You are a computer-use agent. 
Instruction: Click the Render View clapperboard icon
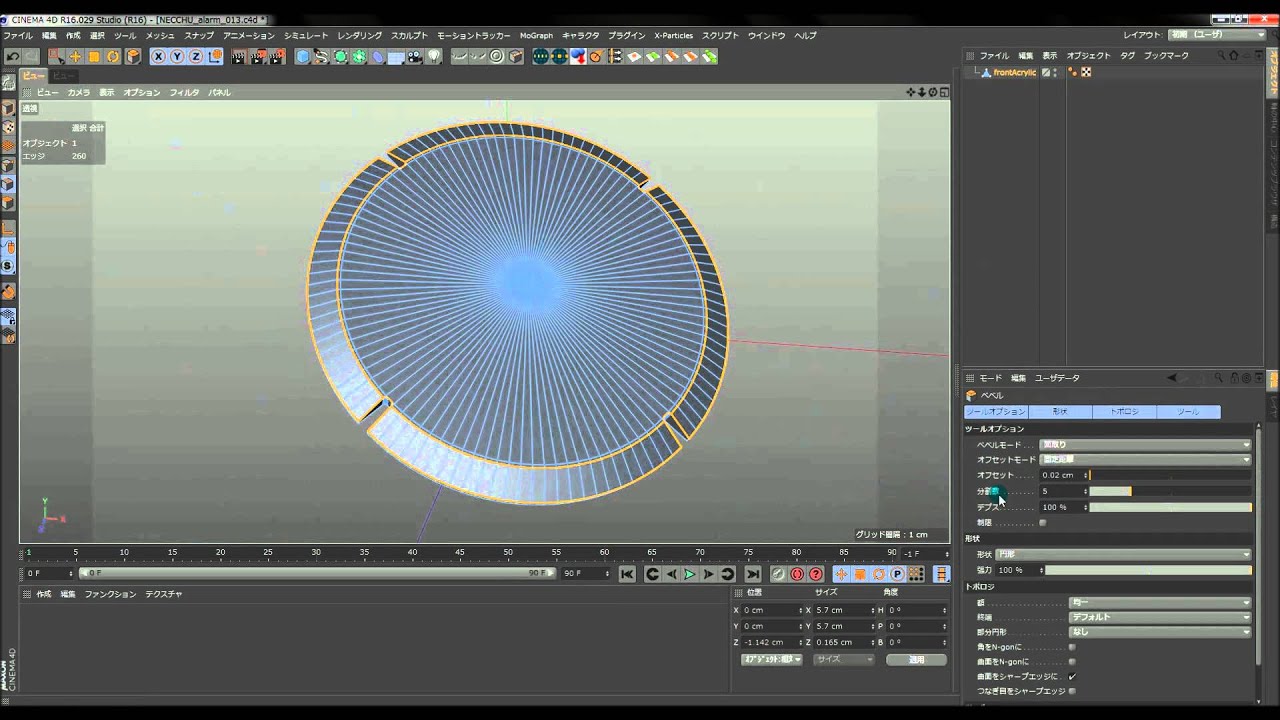(239, 57)
